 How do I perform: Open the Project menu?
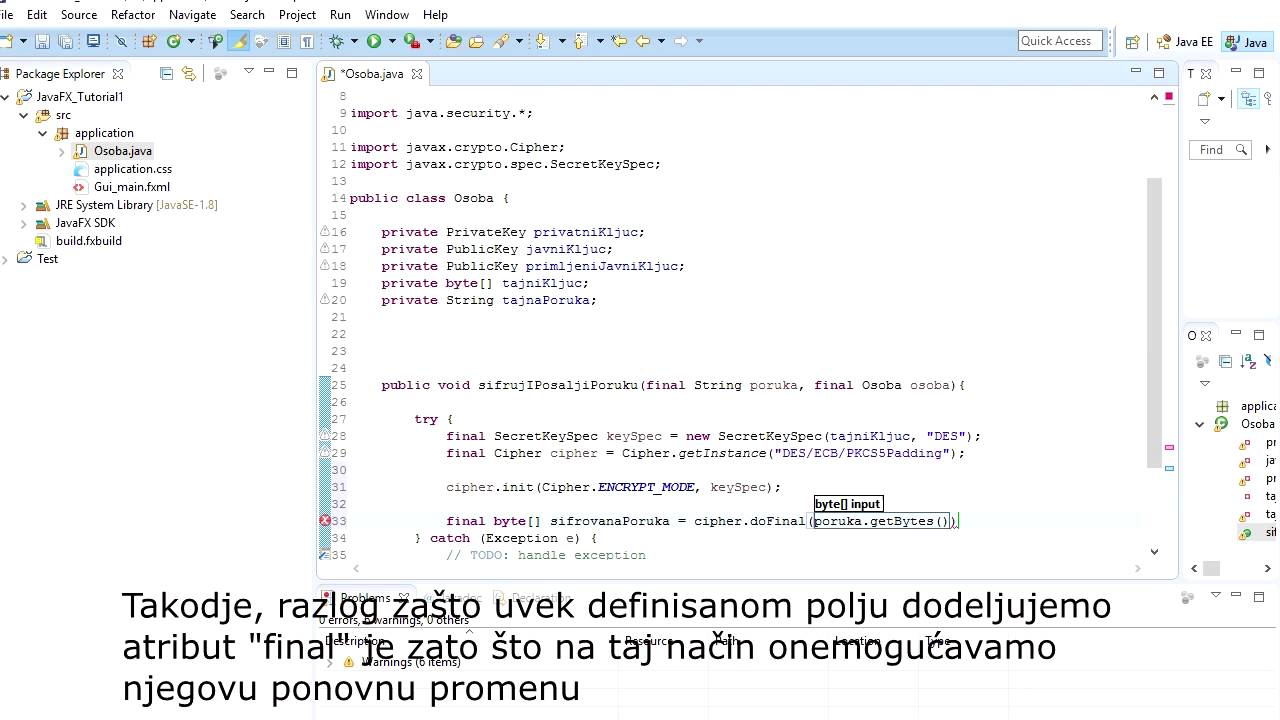[297, 15]
